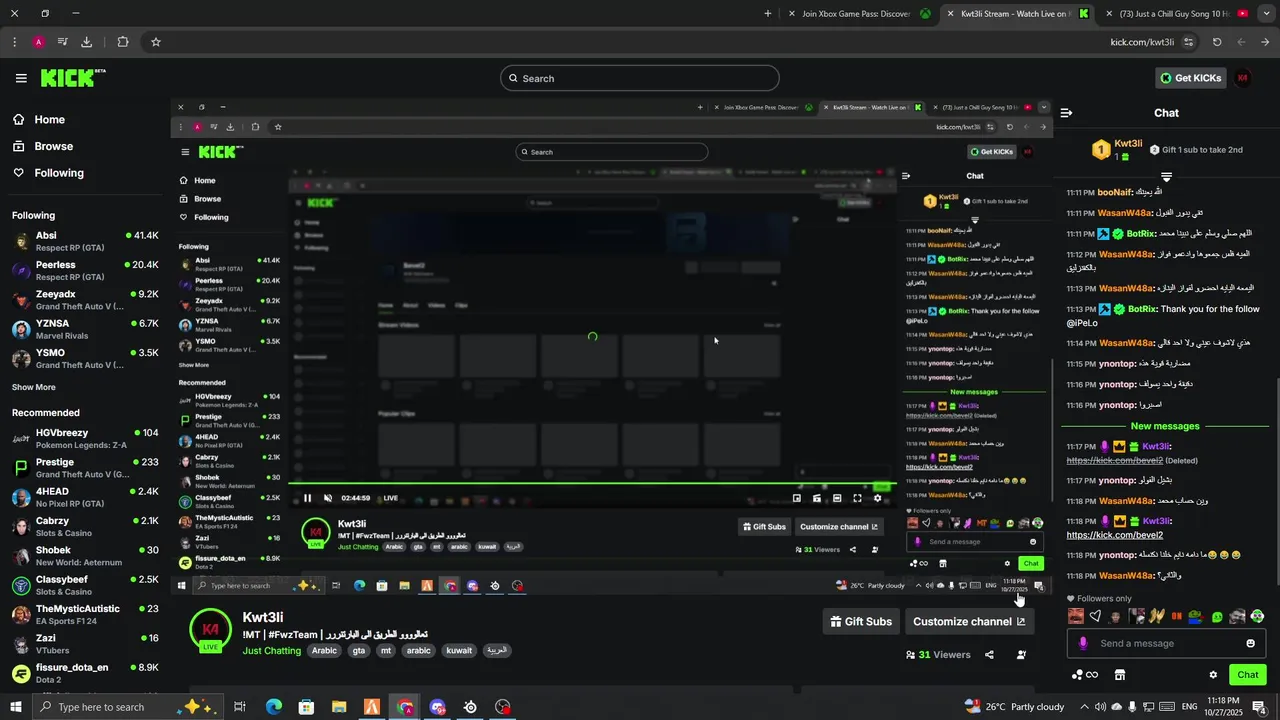Expand the gift leaderboard under Kwt3li
Viewport: 1280px width, 720px height.
coord(1166,177)
